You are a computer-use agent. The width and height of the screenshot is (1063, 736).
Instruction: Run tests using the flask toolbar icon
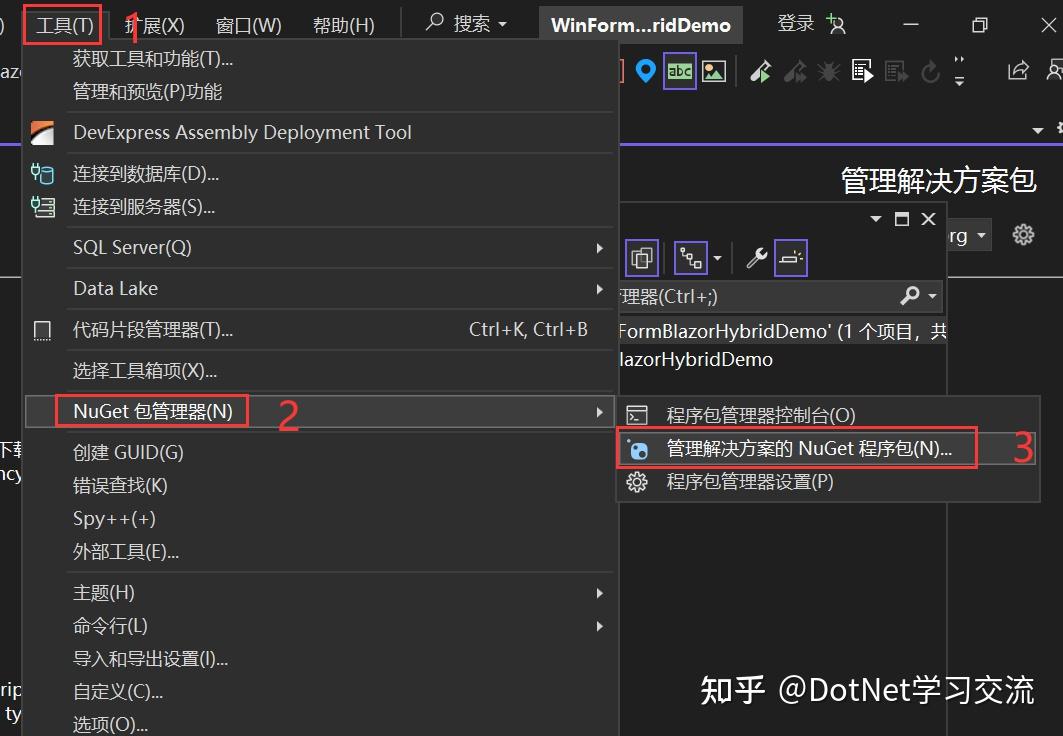coord(761,70)
